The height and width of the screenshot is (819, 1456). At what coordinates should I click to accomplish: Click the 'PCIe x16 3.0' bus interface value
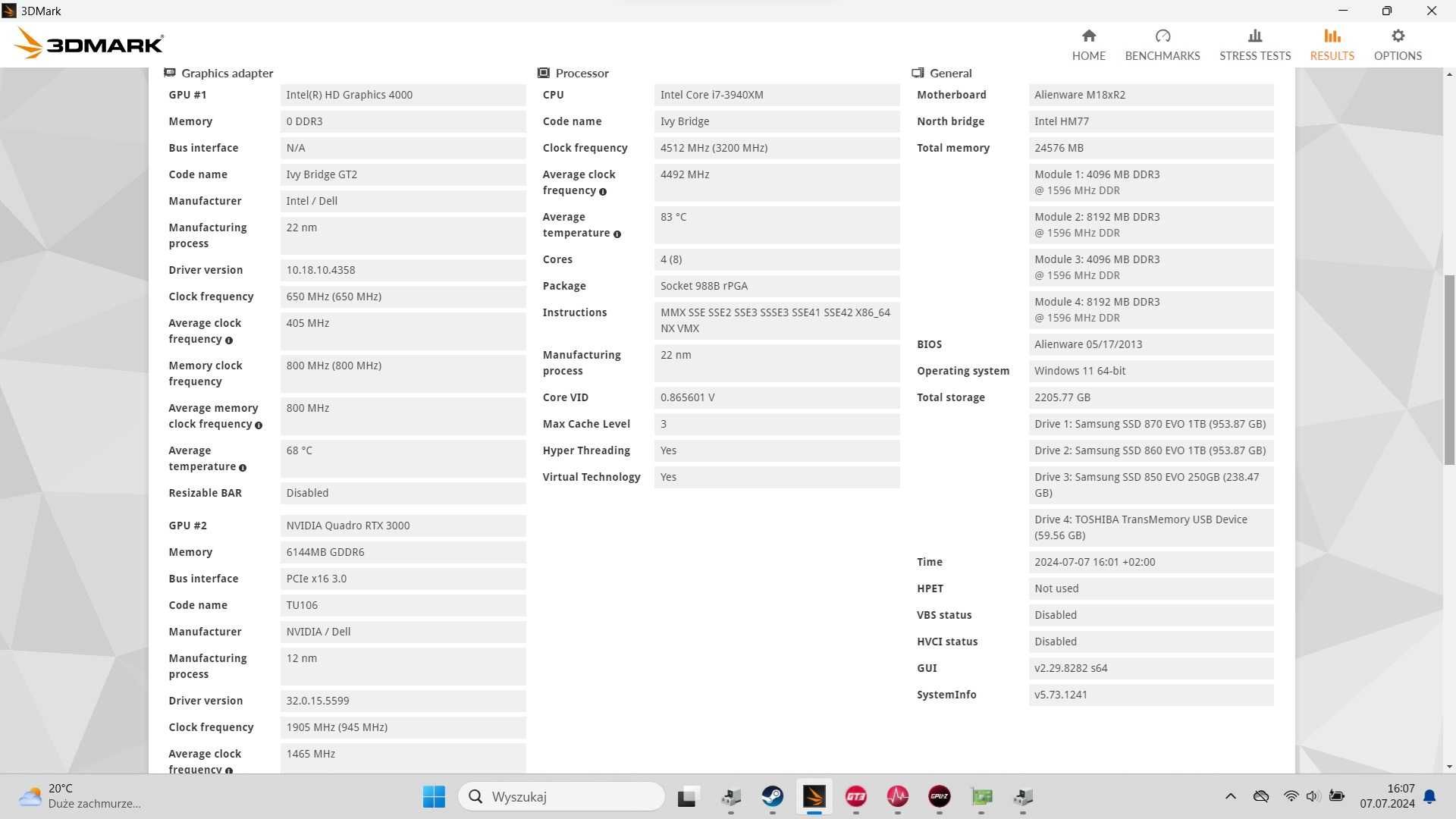tap(403, 579)
